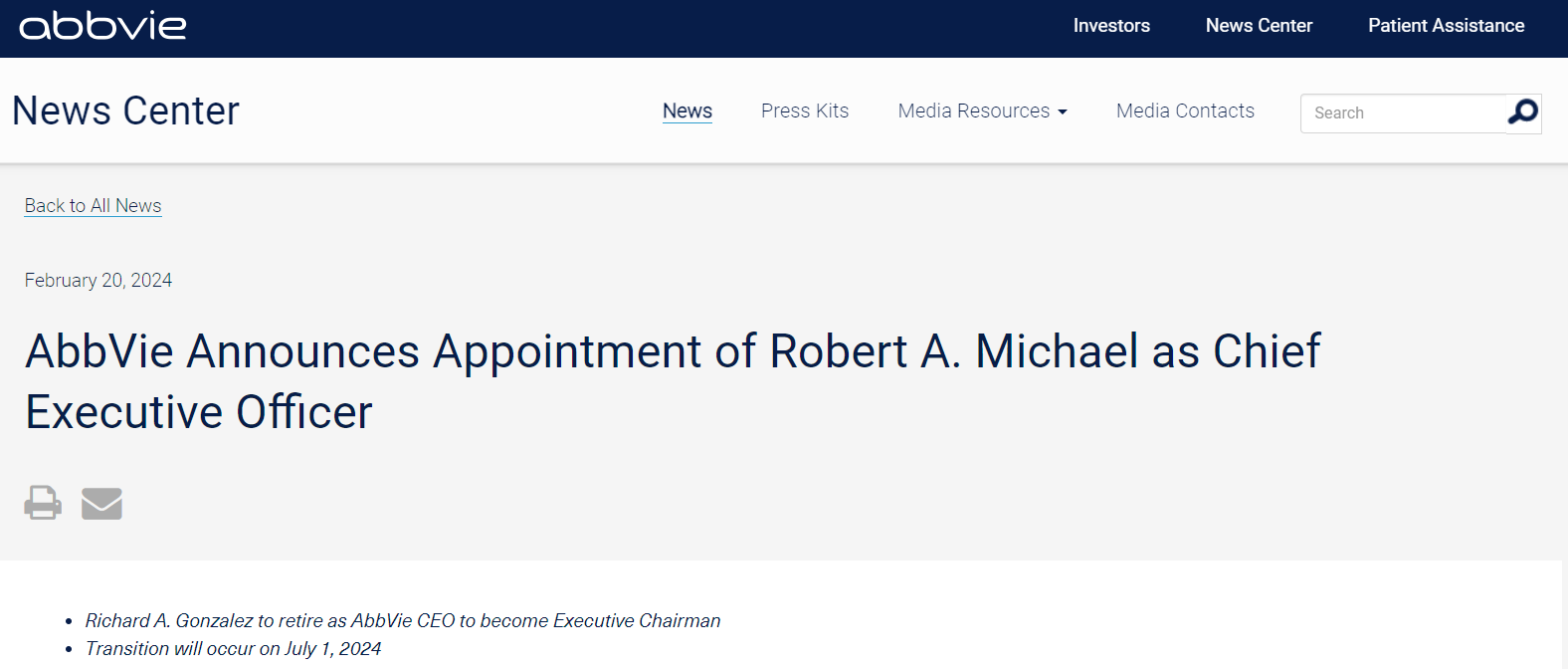
Task: Switch to the Press Kits tab
Action: tap(805, 111)
